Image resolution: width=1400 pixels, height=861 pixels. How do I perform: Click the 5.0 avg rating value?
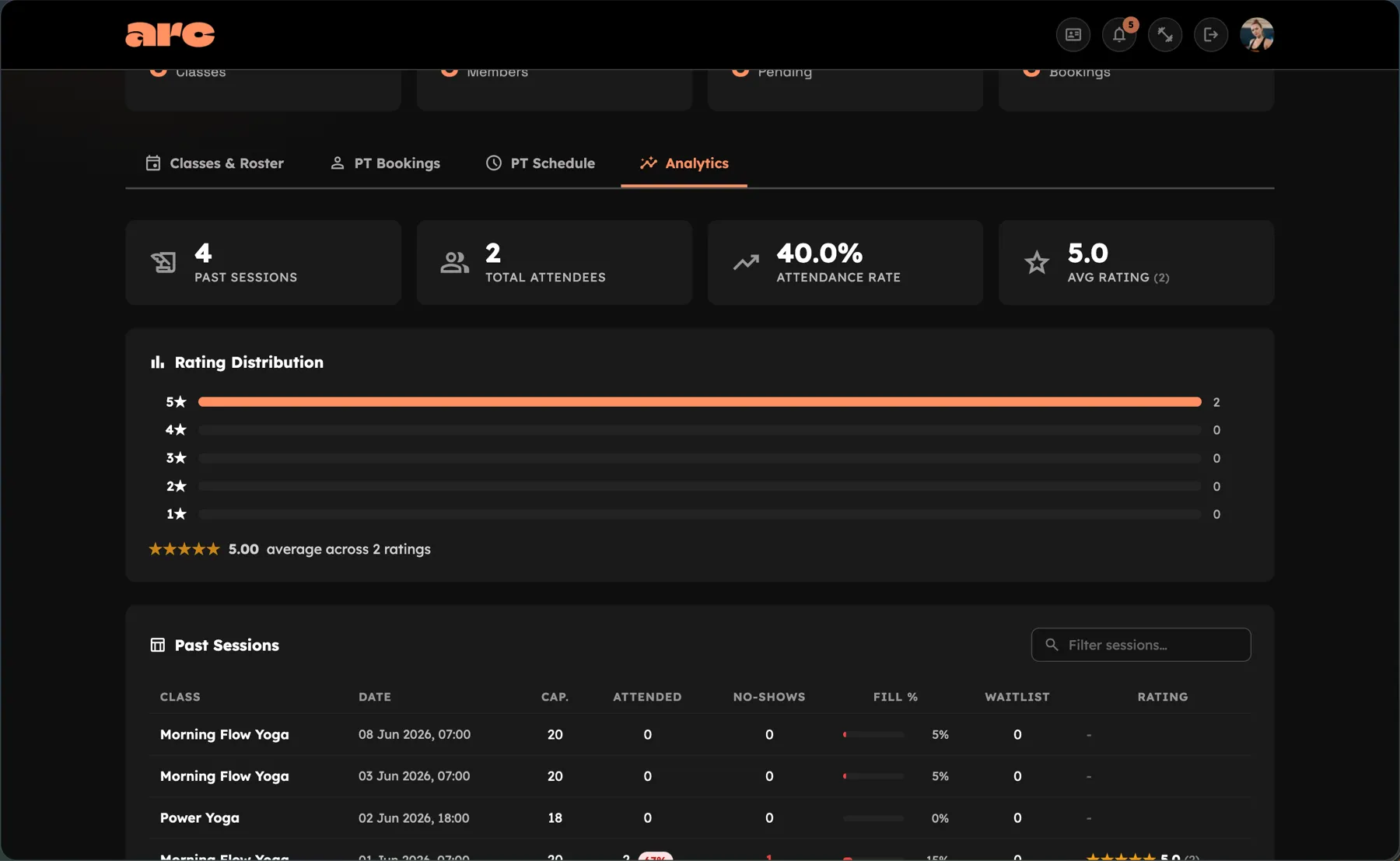pyautogui.click(x=1087, y=253)
